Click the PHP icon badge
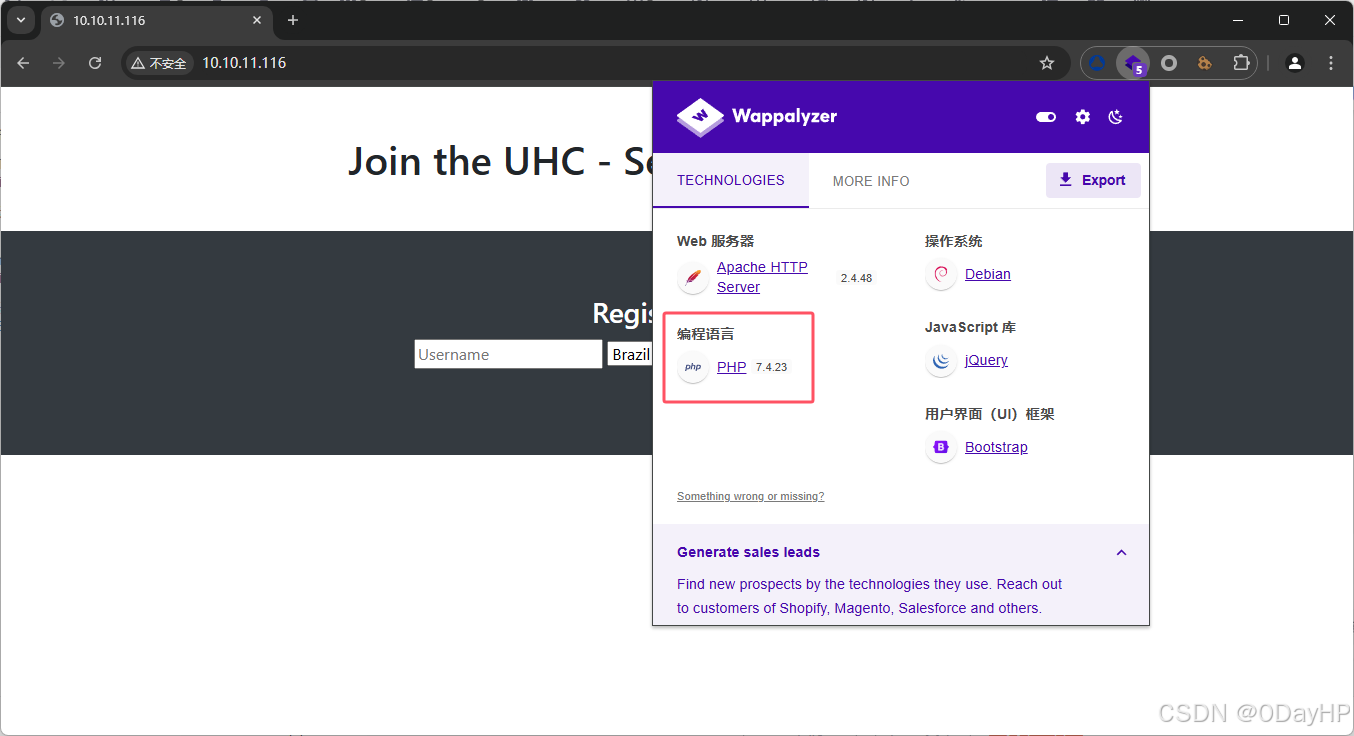This screenshot has height=736, width=1354. [x=692, y=367]
